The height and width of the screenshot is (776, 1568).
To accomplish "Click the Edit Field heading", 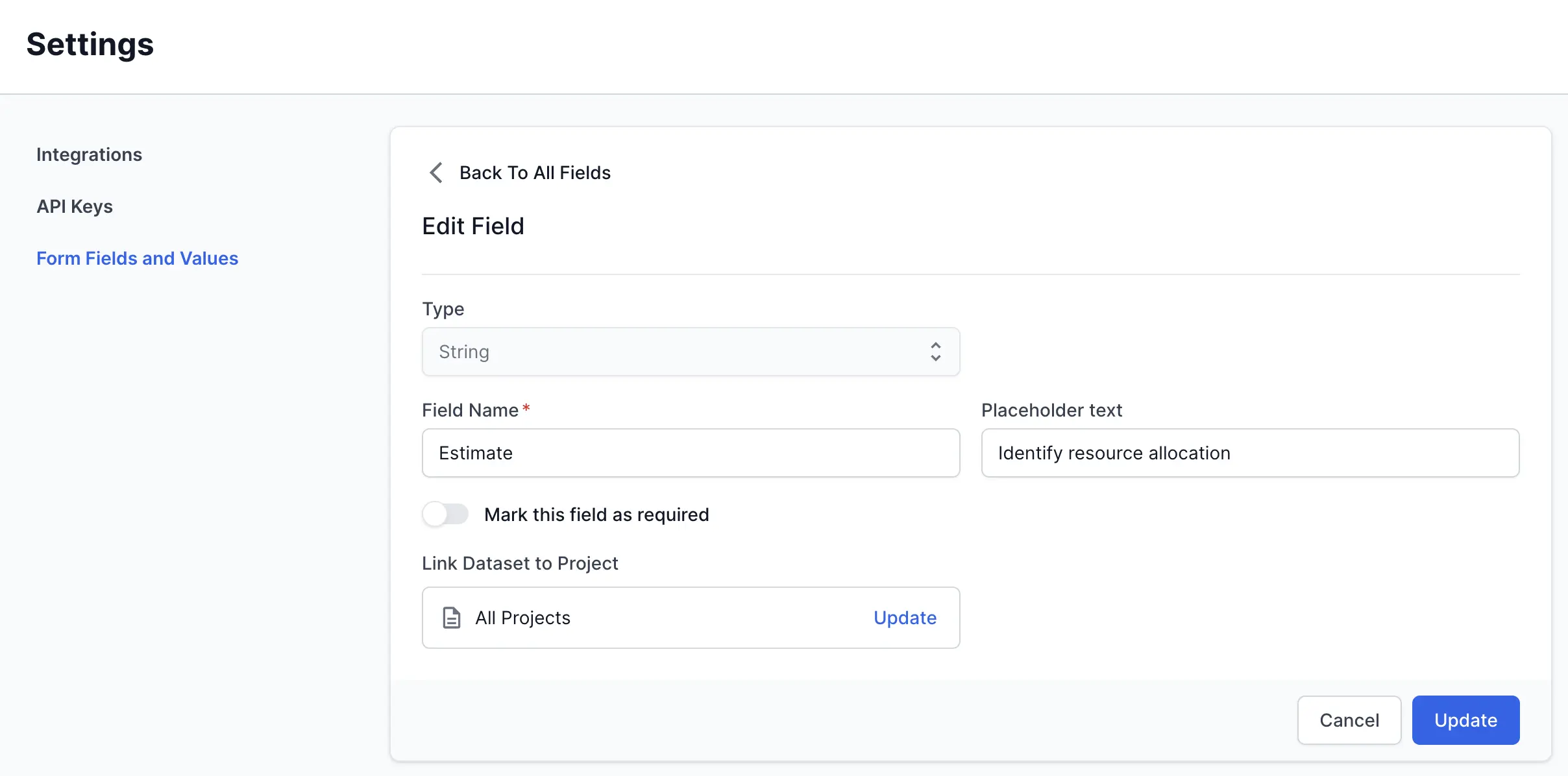I will [x=472, y=226].
